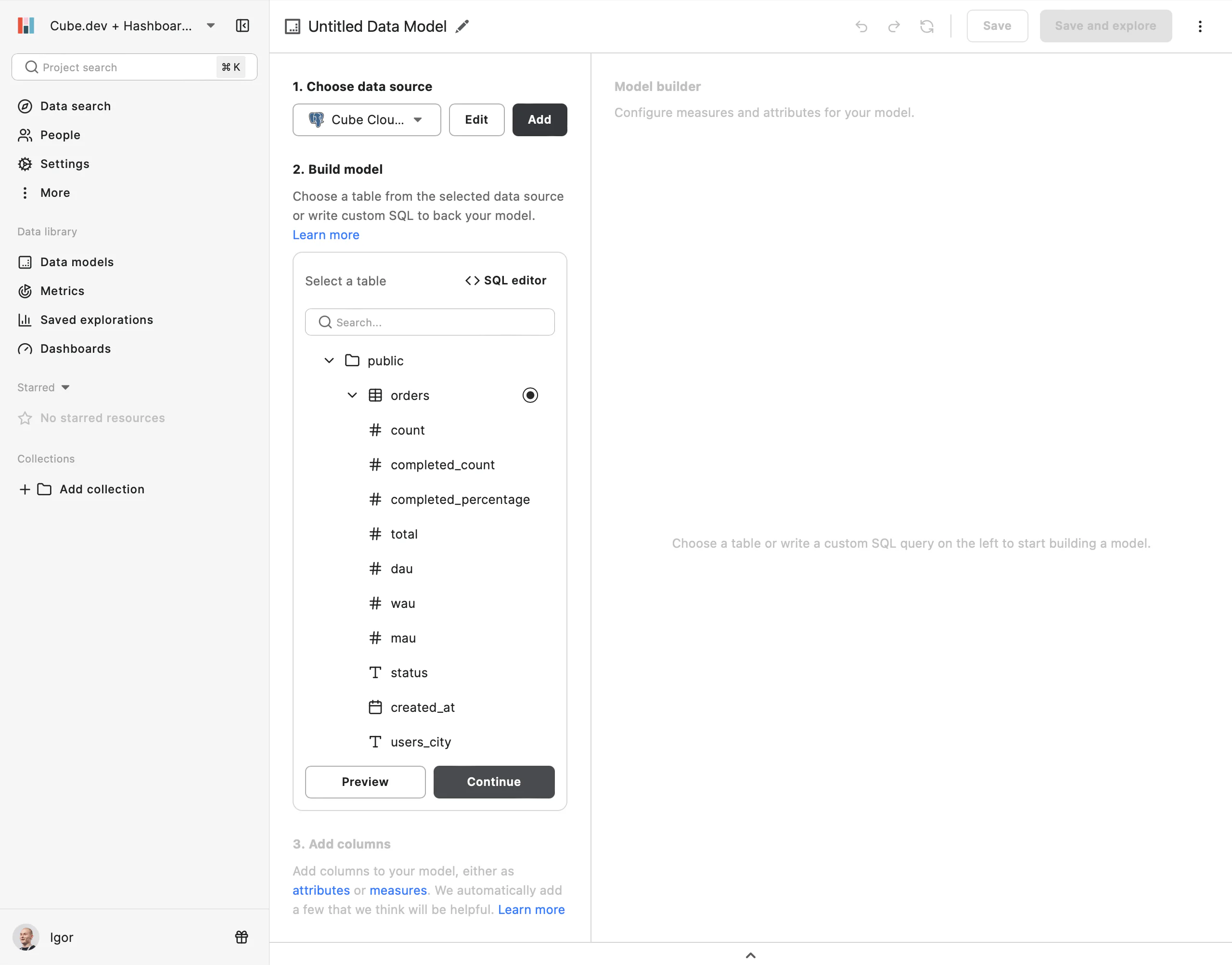Click the table Search field
The height and width of the screenshot is (965, 1232).
(429, 322)
